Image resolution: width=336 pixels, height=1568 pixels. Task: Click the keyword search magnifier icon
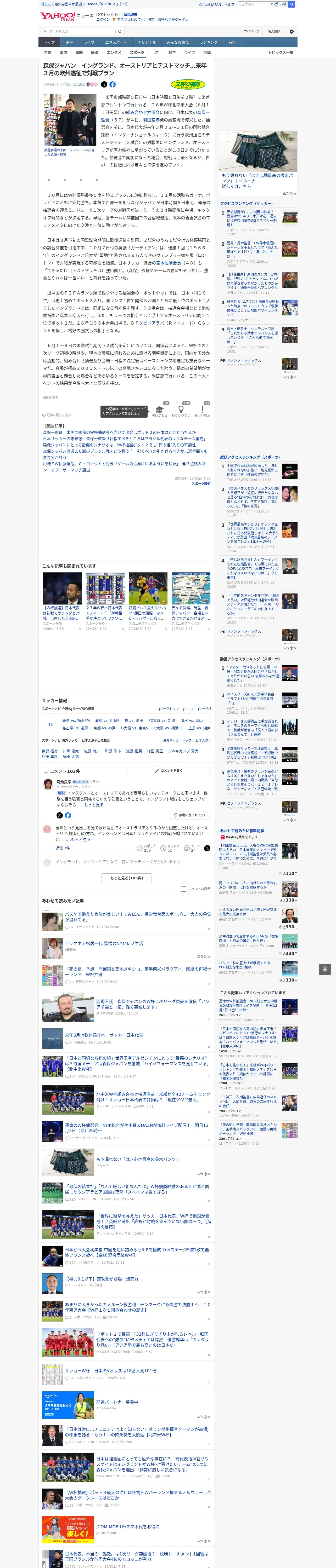pyautogui.click(x=120, y=31)
